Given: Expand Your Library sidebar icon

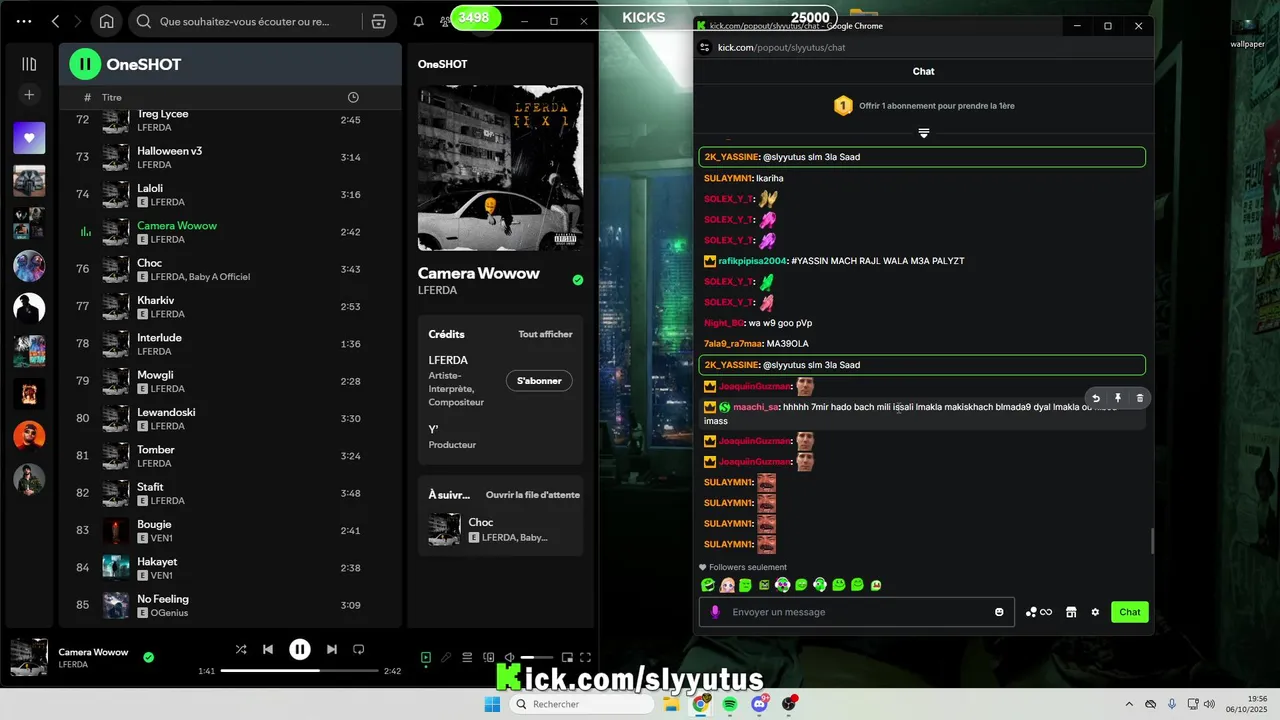Looking at the screenshot, I should (29, 64).
